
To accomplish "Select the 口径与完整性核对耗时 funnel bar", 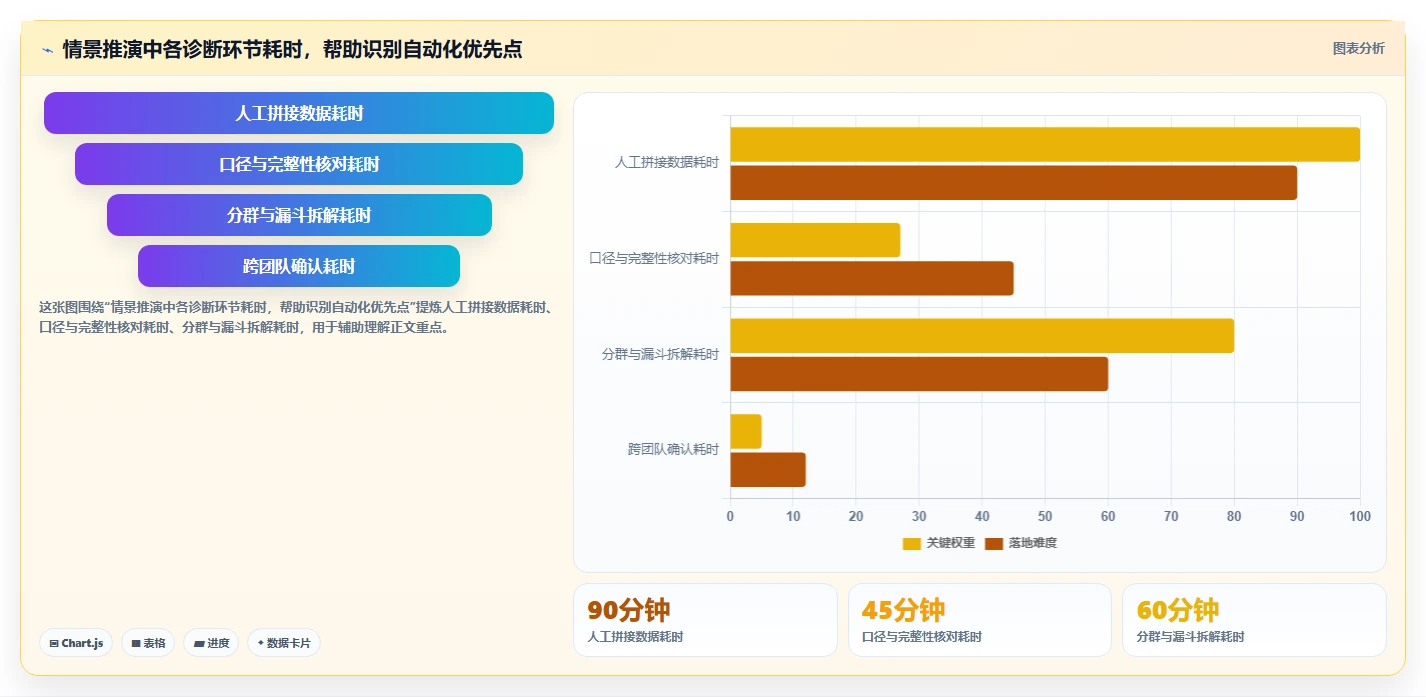I will coord(299,164).
